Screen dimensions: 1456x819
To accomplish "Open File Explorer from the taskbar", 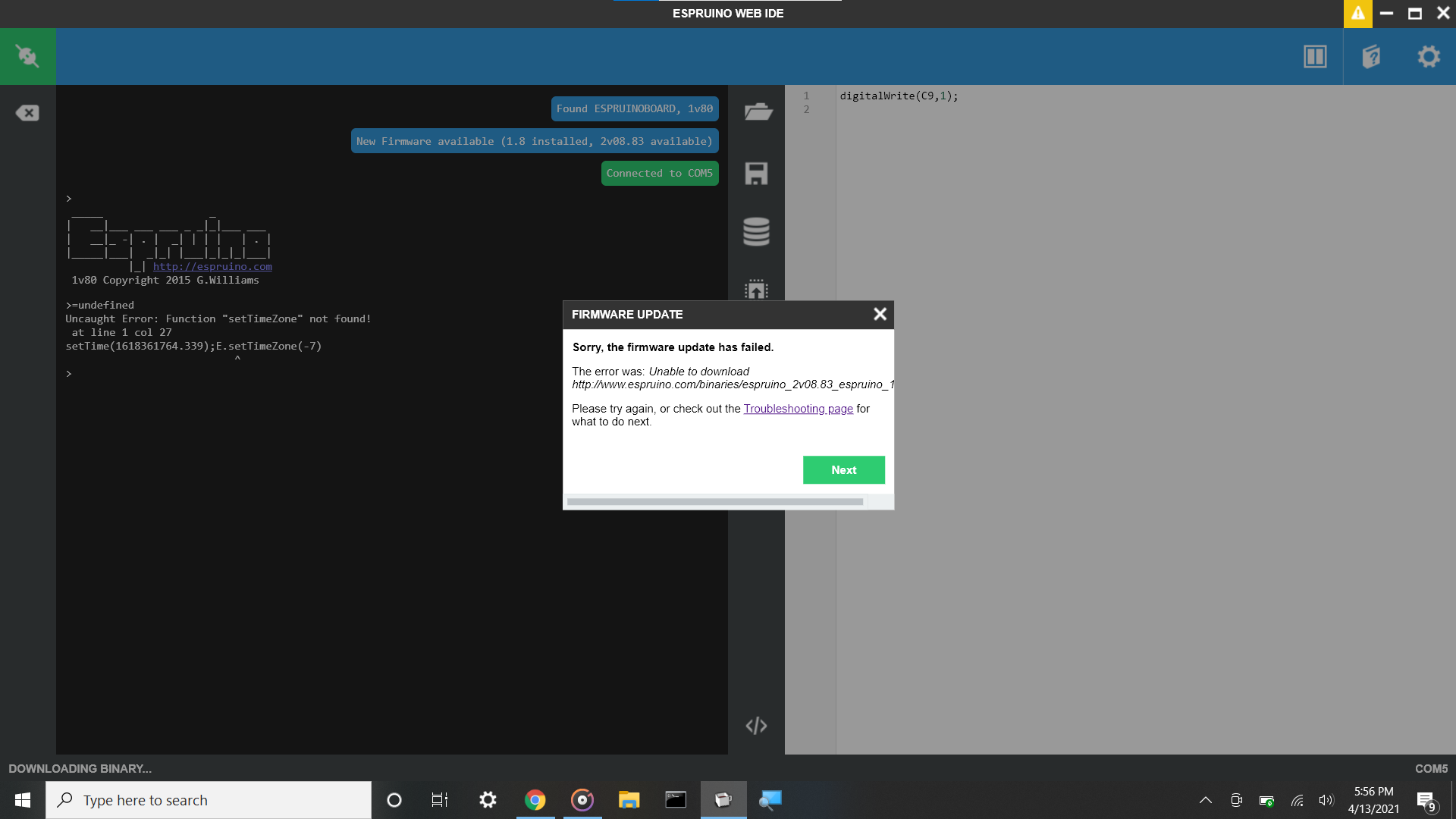I will 629,800.
